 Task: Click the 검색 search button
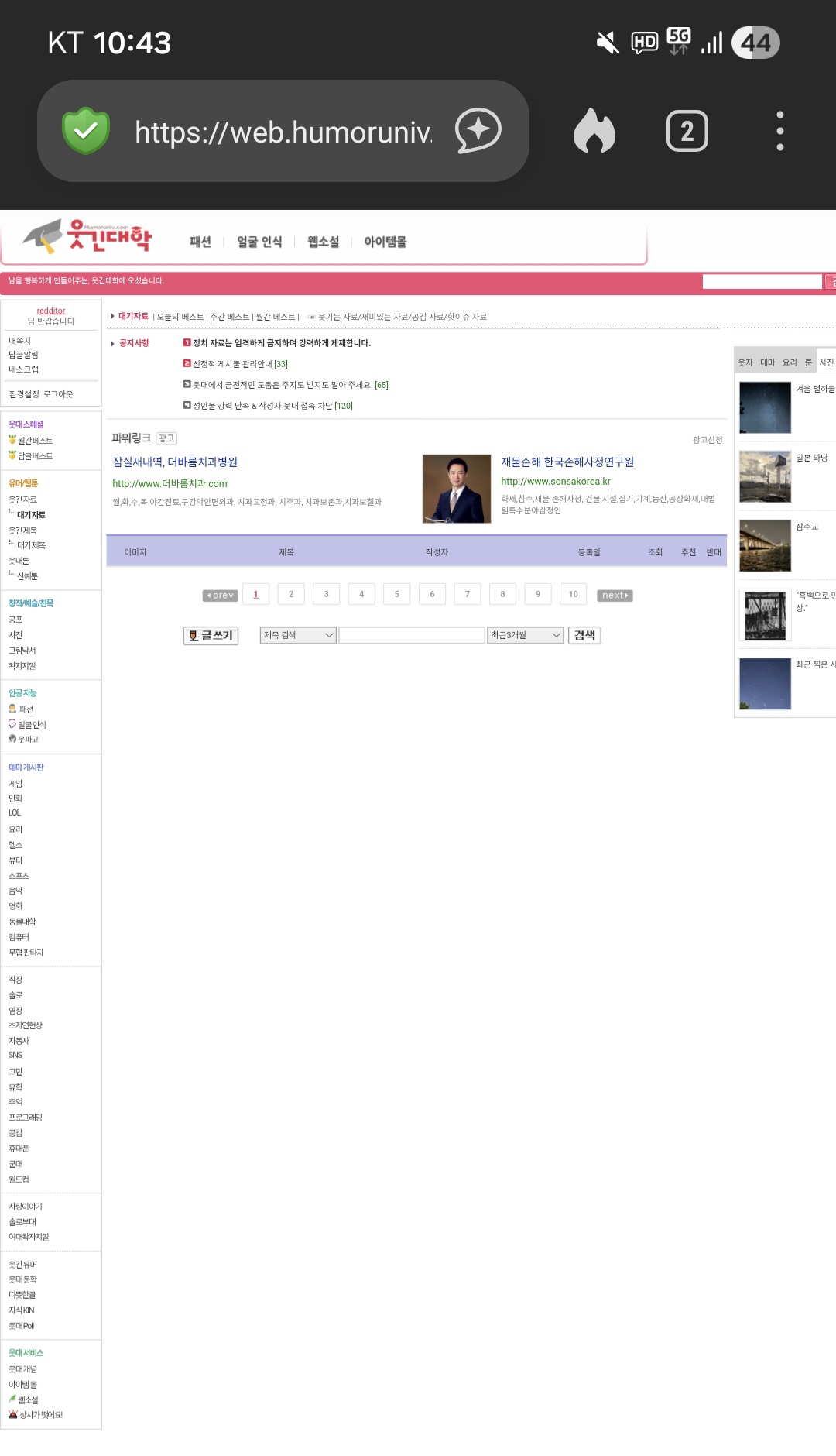click(x=584, y=635)
